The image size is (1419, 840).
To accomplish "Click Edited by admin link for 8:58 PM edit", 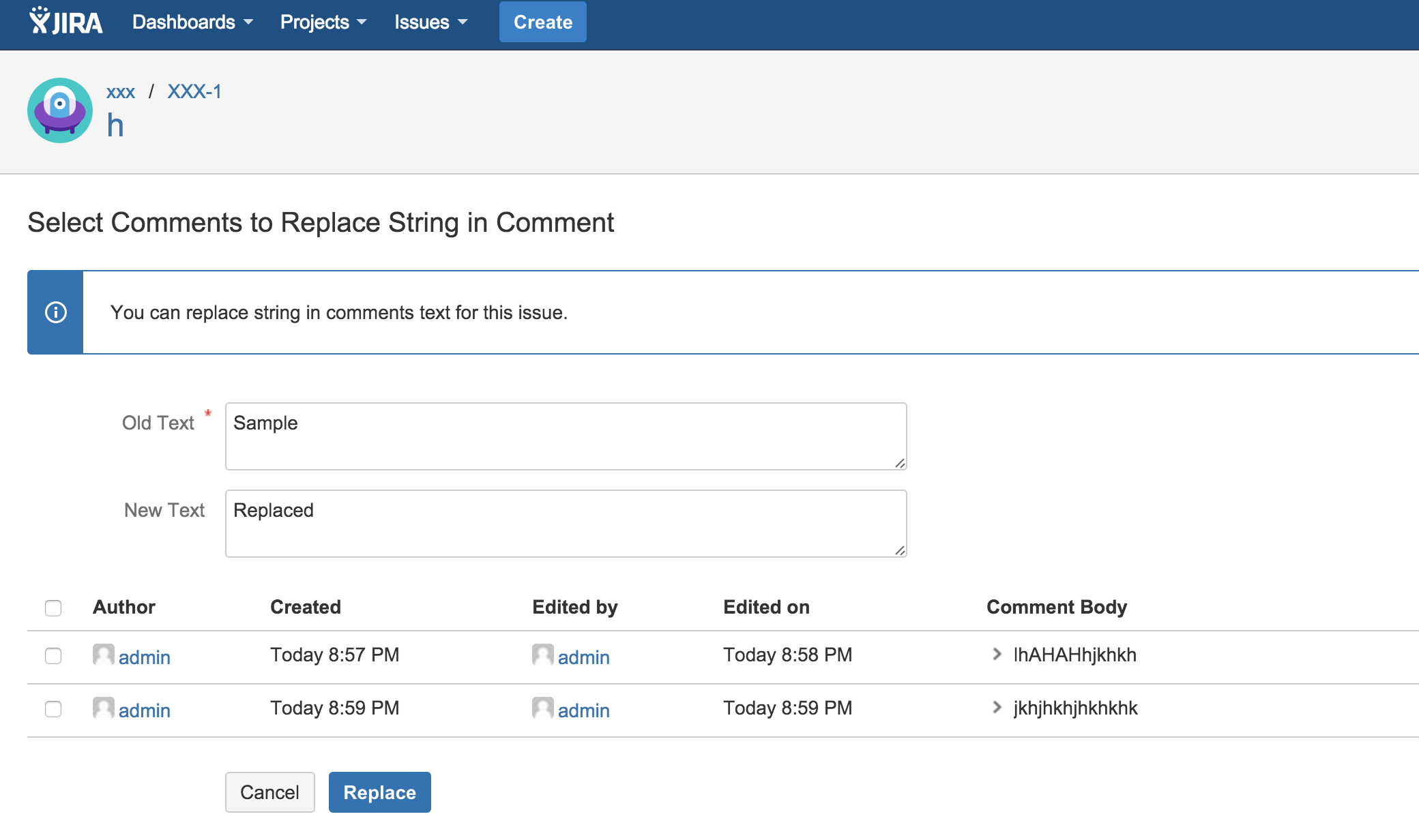I will (584, 657).
